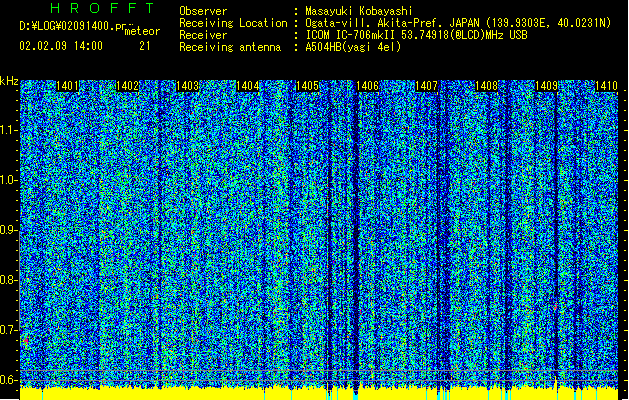Click the 0.8 kHz axis label
This screenshot has width=629, height=400.
(x=8, y=280)
